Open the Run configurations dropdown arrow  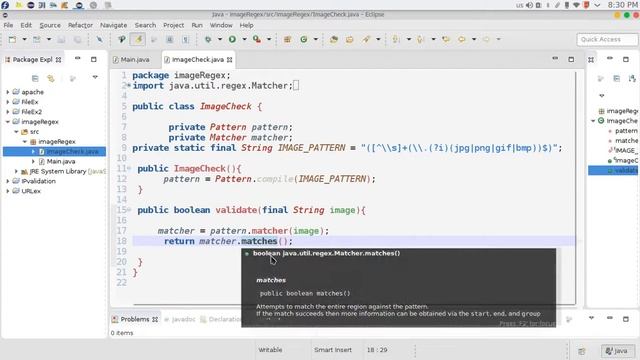coord(244,40)
